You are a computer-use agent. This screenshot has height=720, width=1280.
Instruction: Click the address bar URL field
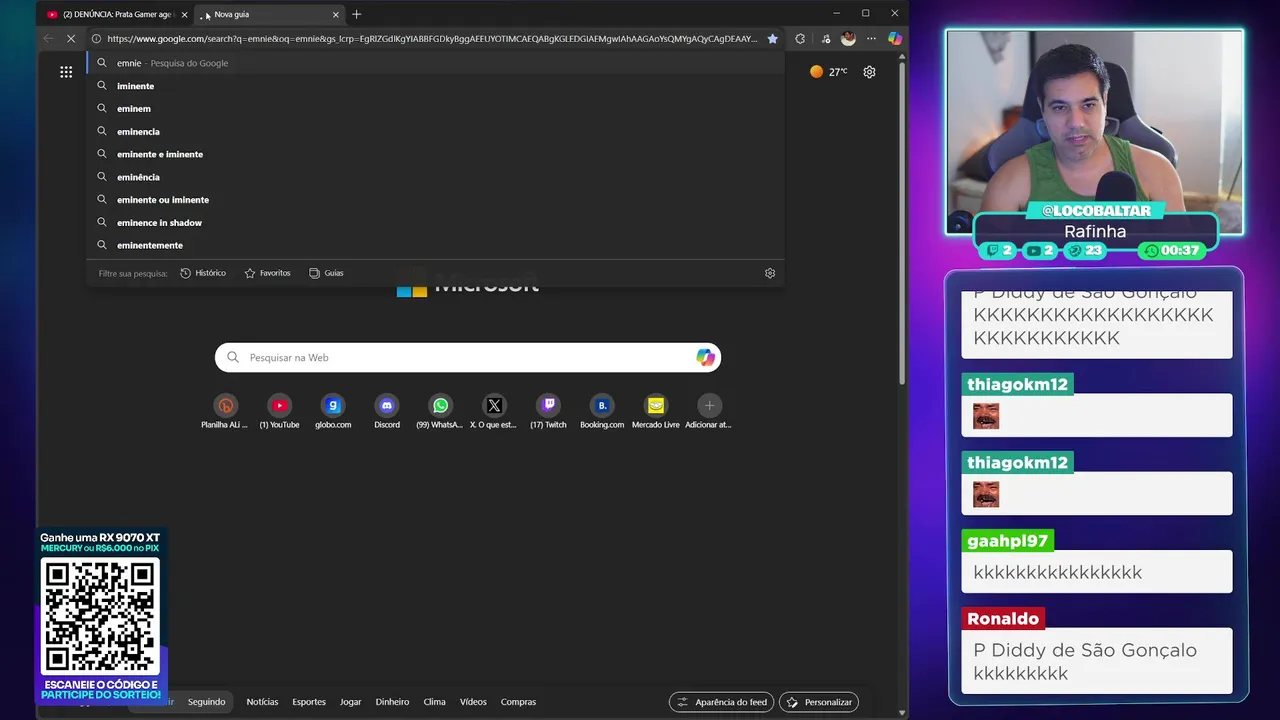432,39
